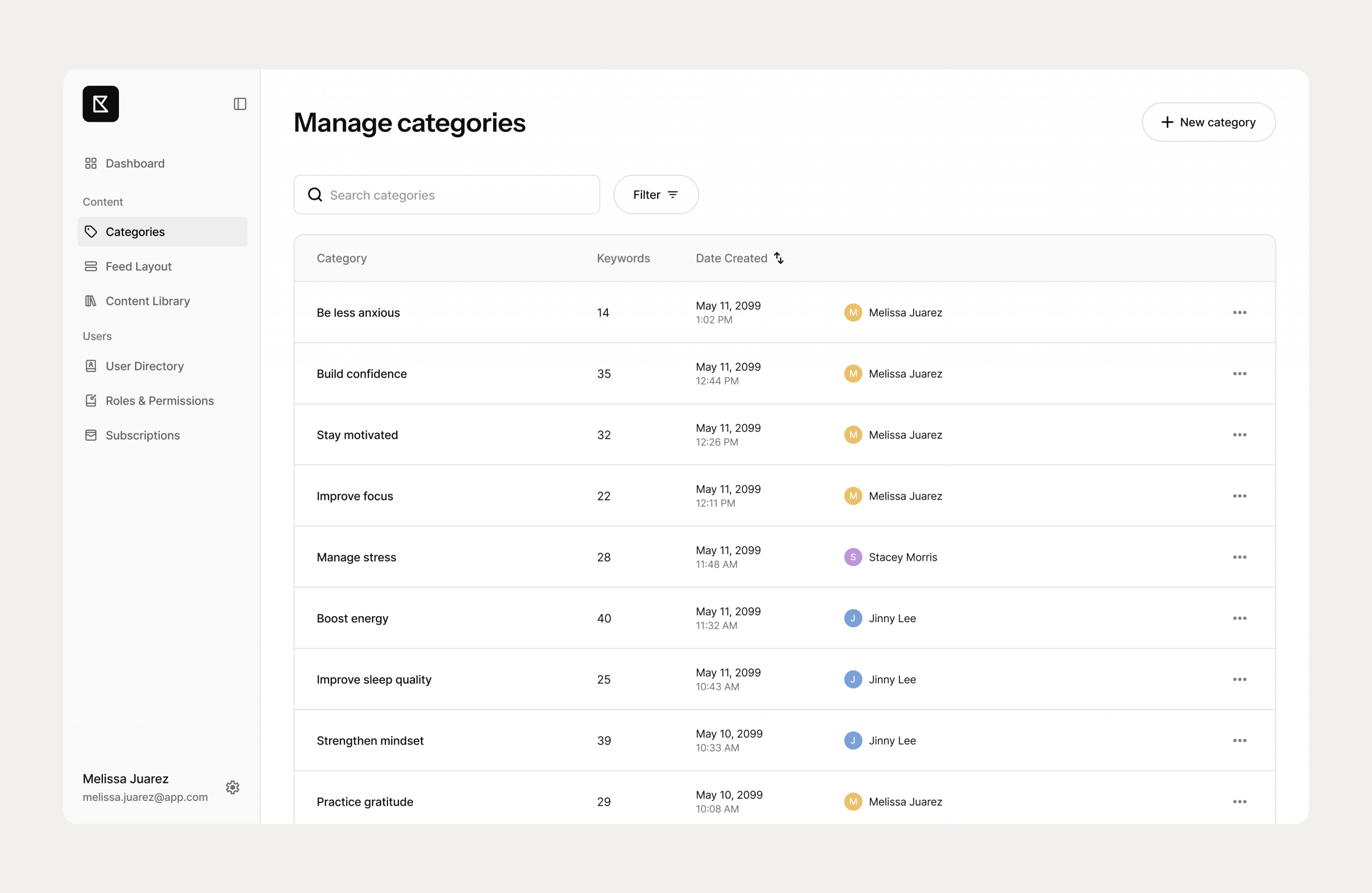Go to Dashboard in sidebar
Image resolution: width=1372 pixels, height=893 pixels.
point(135,163)
